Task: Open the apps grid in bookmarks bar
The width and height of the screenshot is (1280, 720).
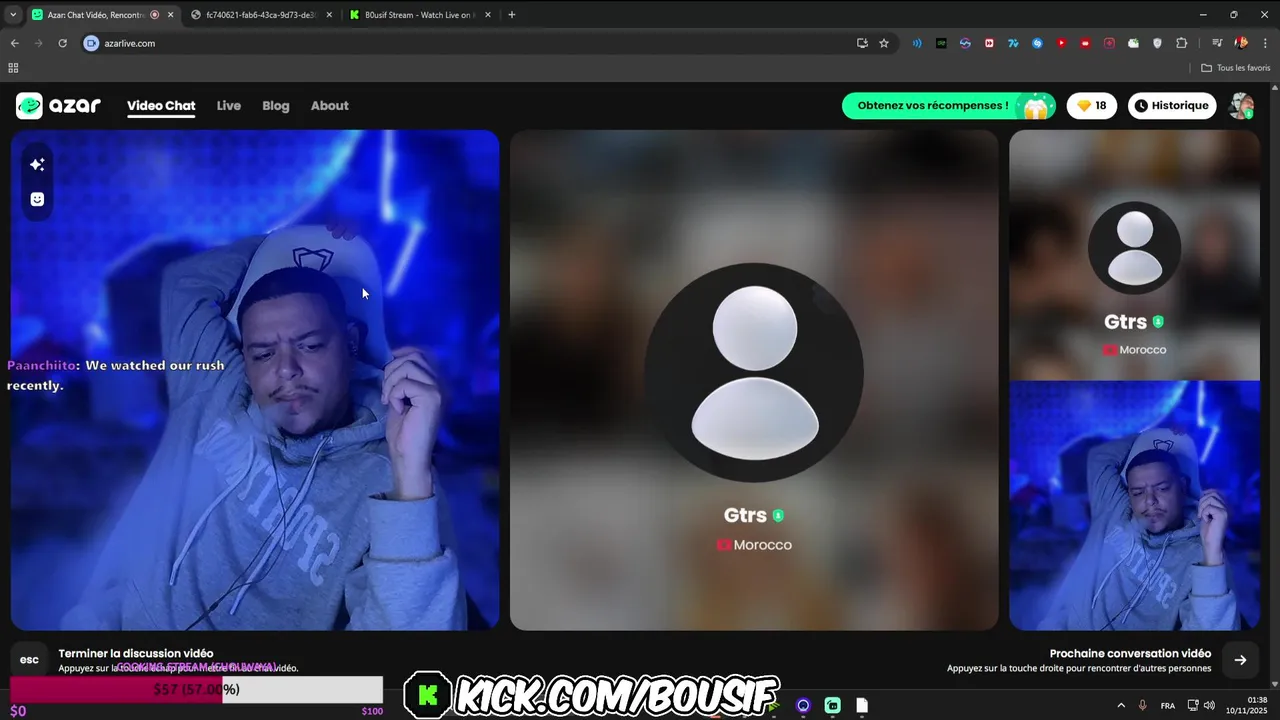Action: click(x=13, y=68)
